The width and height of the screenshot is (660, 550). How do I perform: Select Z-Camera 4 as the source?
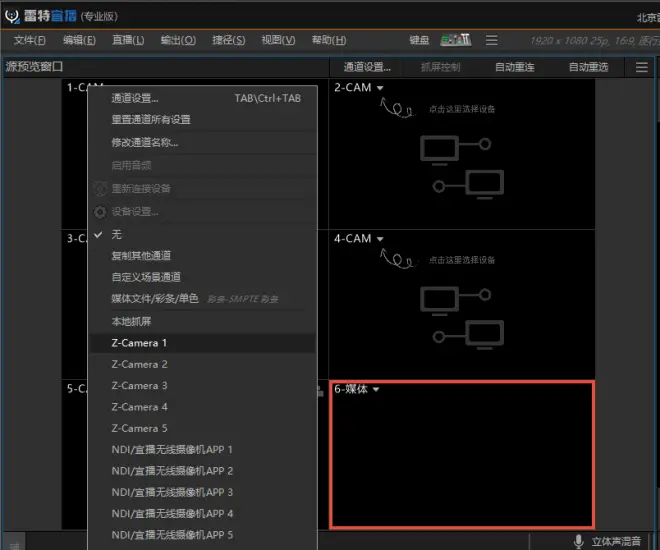point(203,407)
